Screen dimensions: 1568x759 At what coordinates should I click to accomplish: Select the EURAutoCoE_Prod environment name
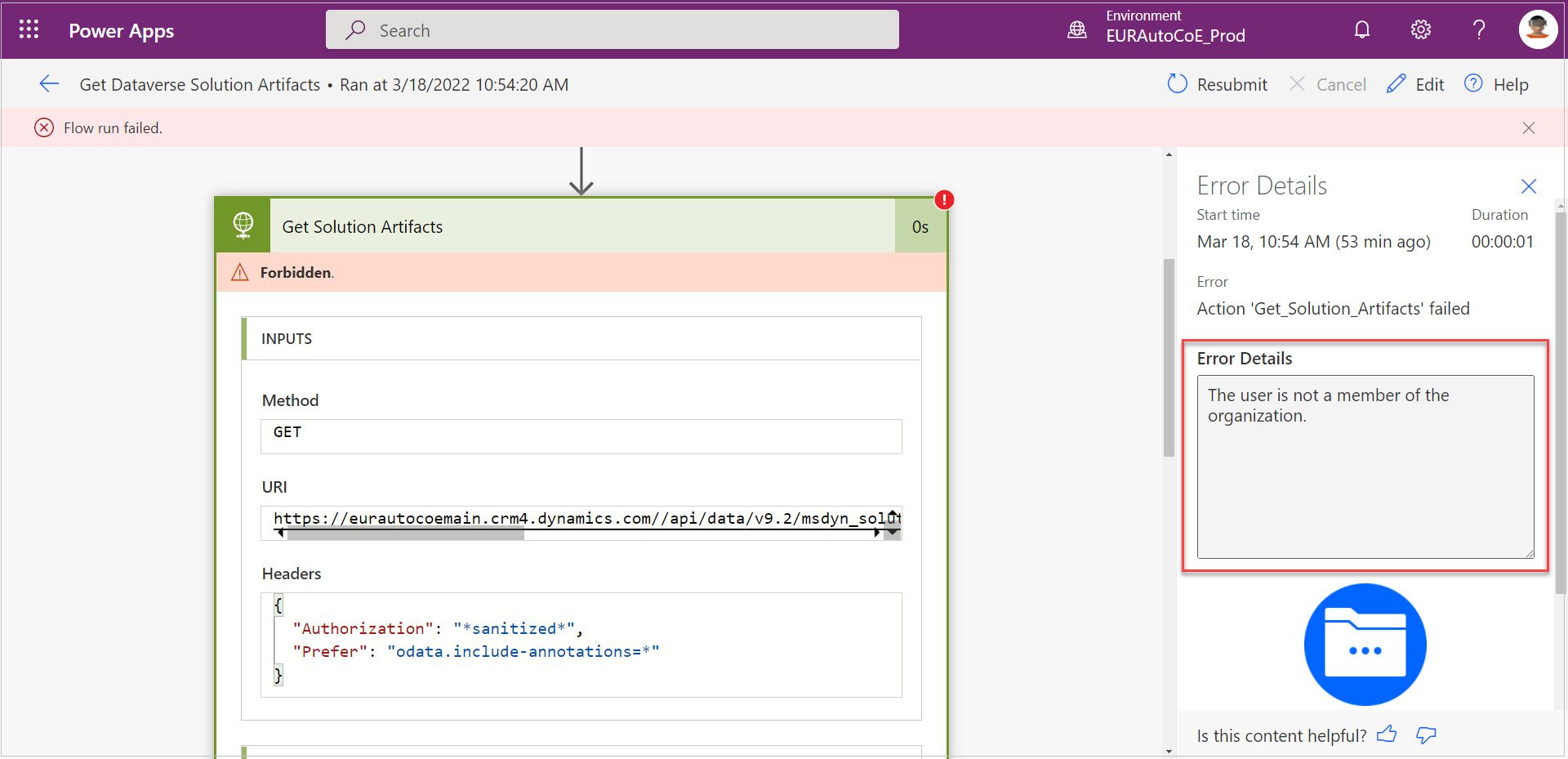coord(1175,36)
